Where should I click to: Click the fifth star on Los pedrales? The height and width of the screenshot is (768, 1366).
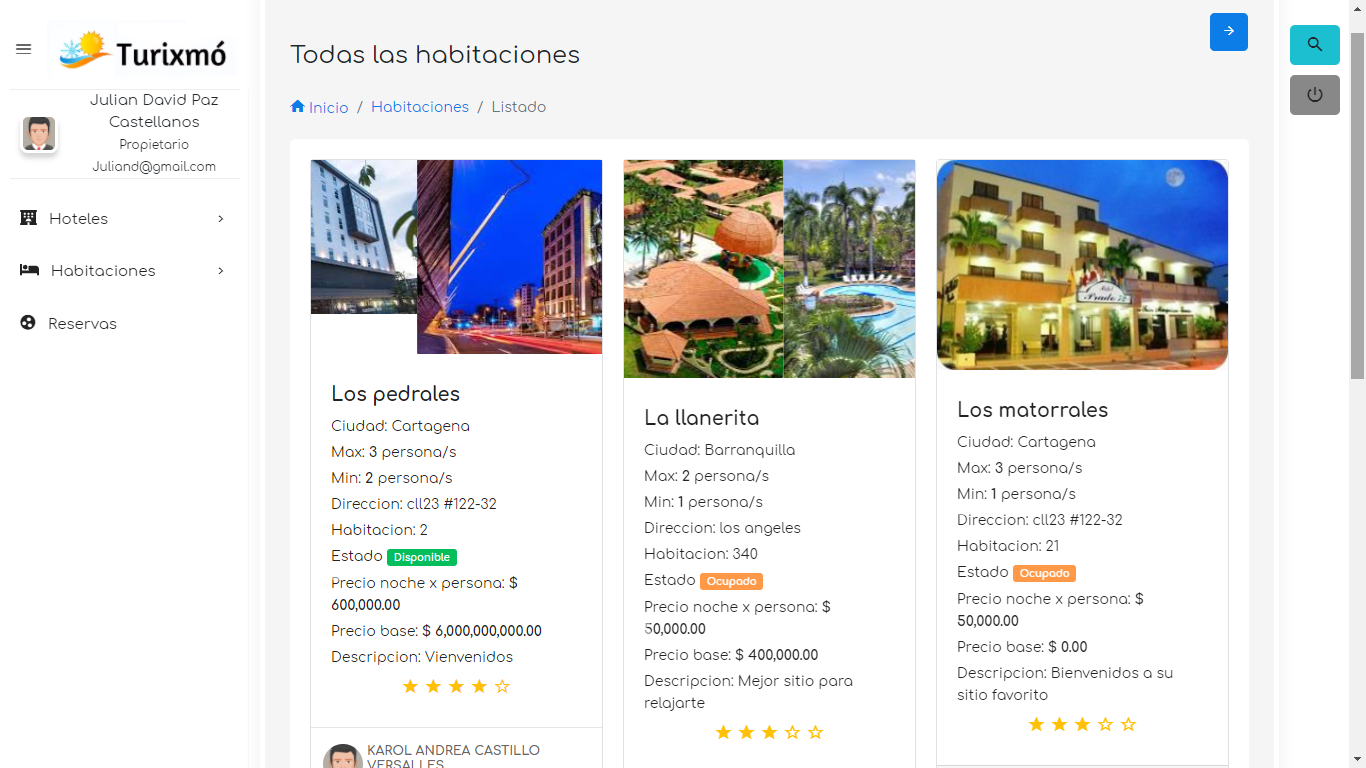503,686
